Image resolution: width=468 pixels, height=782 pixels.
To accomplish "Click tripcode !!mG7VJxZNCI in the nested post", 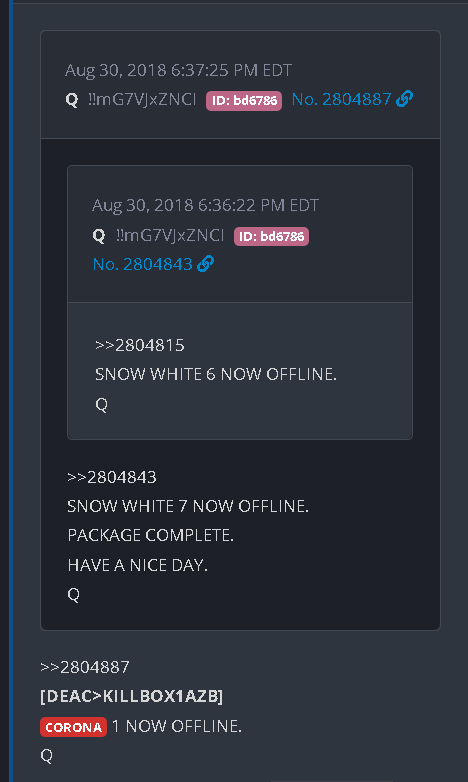I will click(170, 235).
